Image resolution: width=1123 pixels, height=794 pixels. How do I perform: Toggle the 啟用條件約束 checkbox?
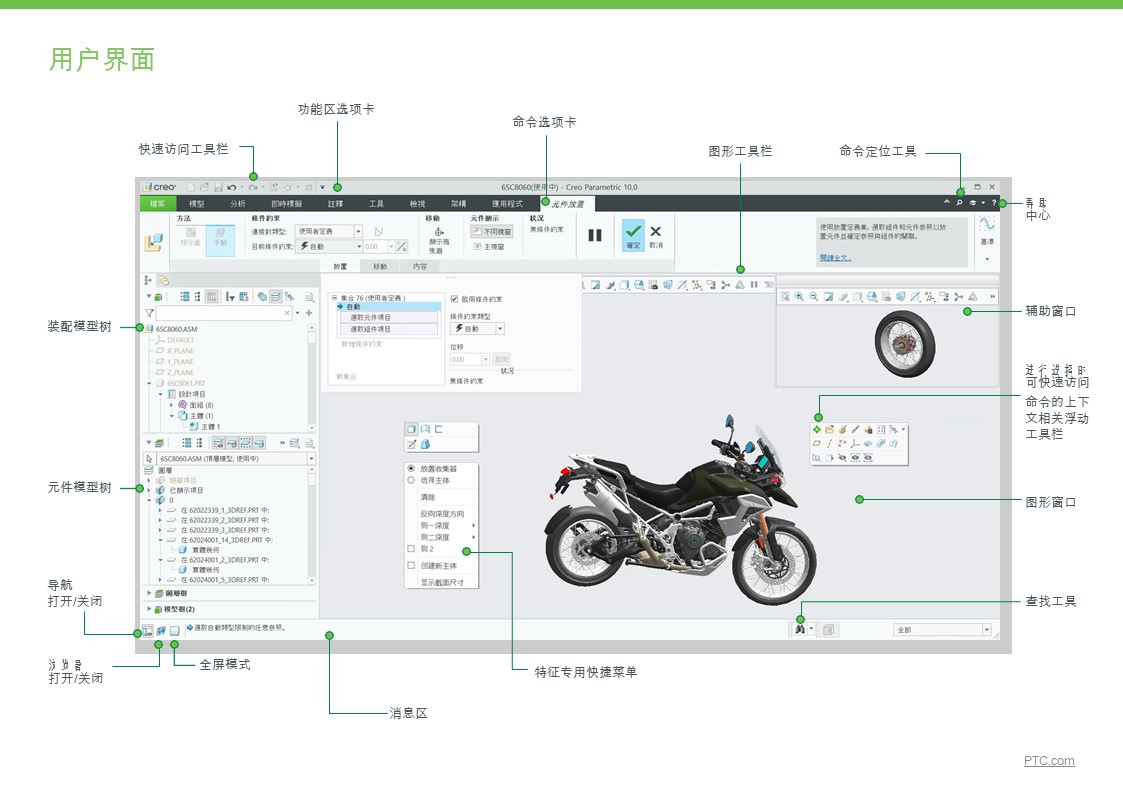click(454, 299)
